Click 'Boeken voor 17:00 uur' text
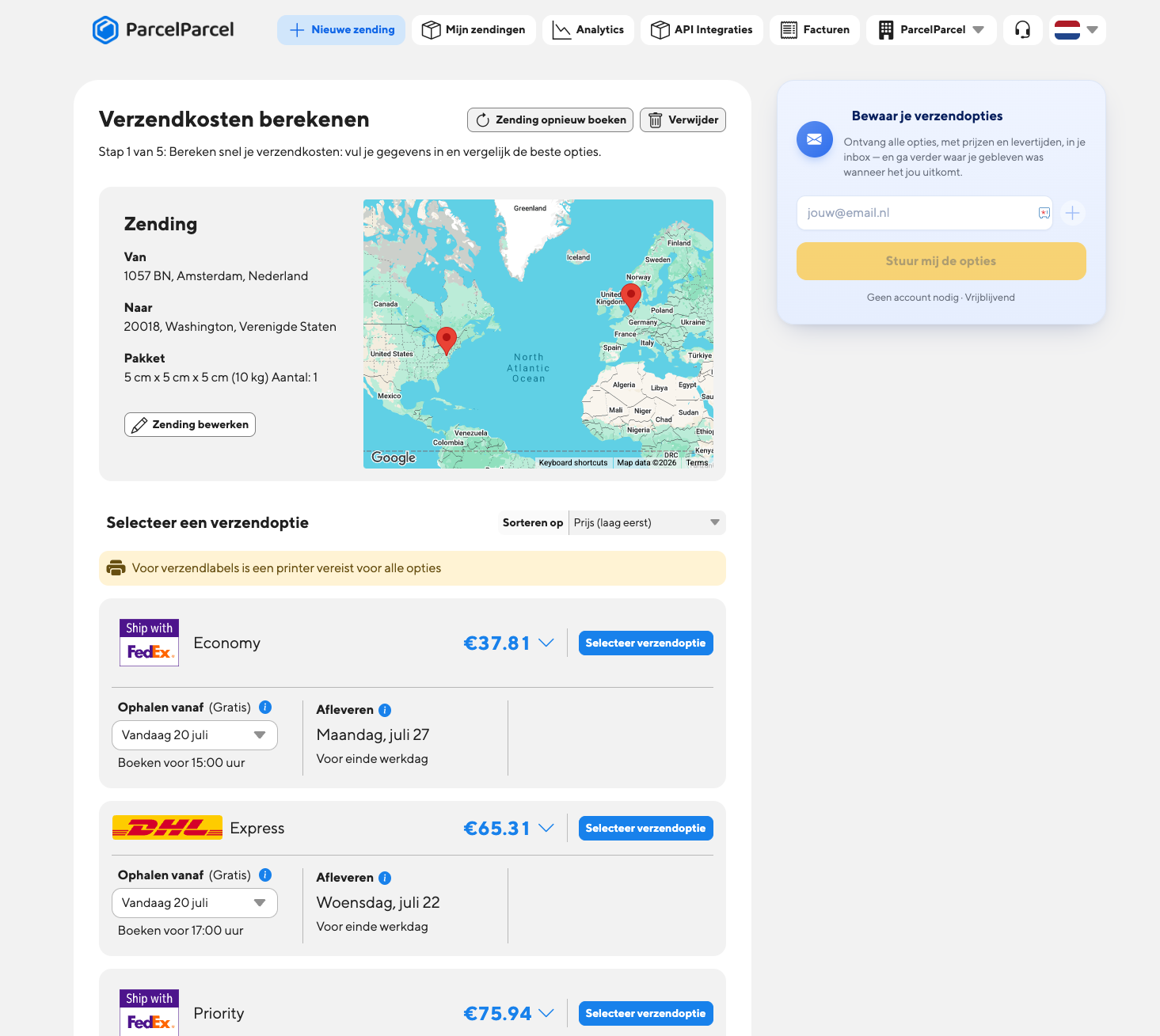Image resolution: width=1160 pixels, height=1036 pixels. 181,931
